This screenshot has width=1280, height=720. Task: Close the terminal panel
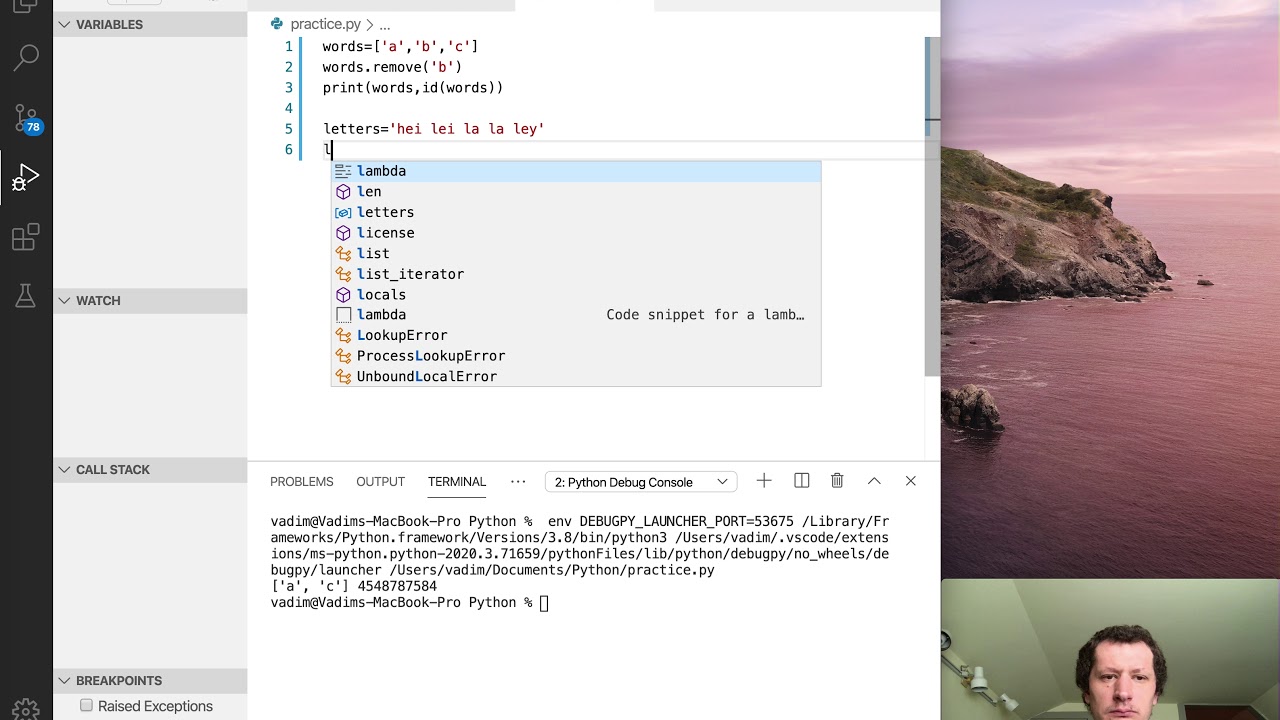pyautogui.click(x=910, y=481)
